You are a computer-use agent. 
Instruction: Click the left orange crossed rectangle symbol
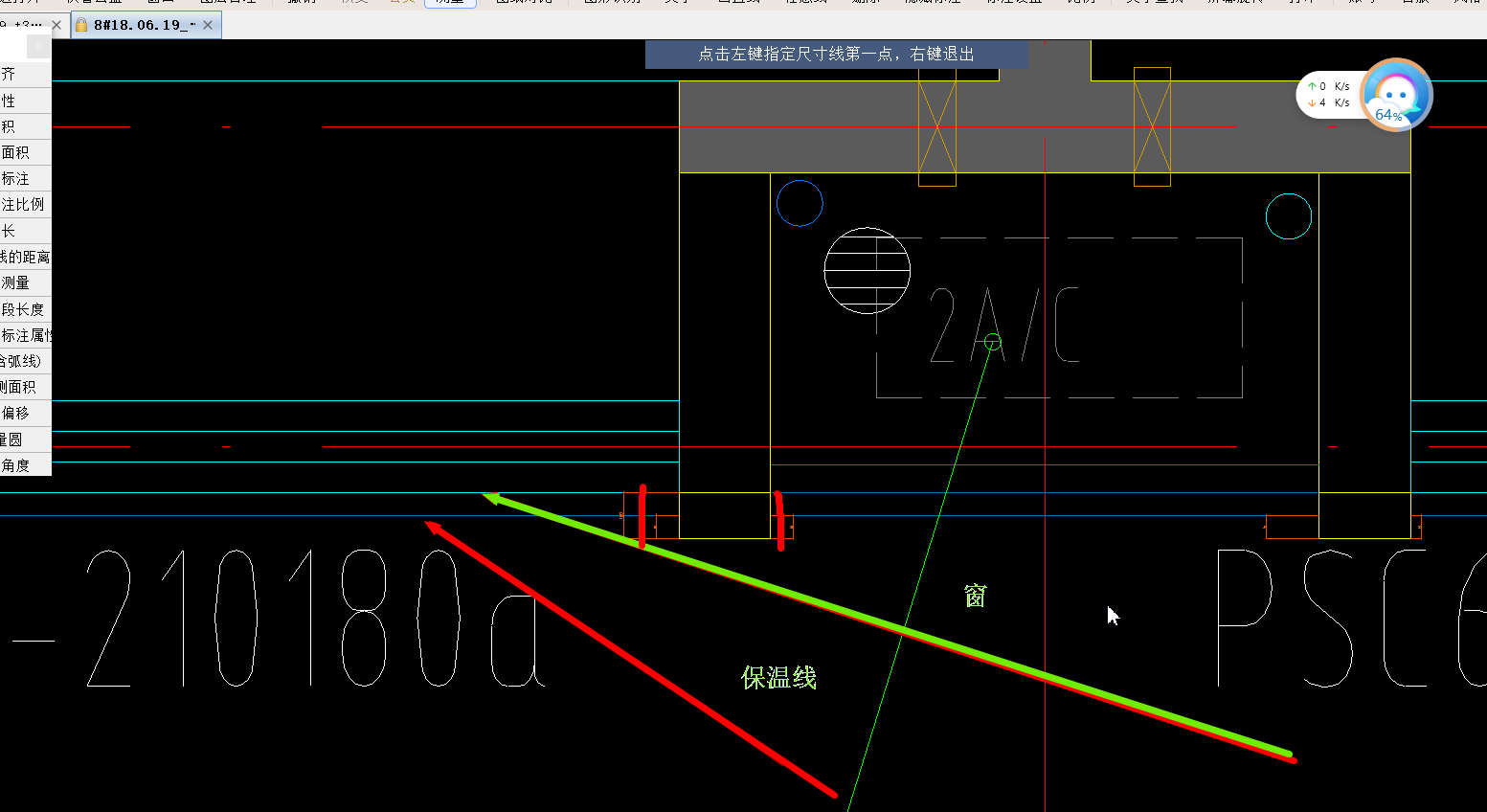coord(937,126)
